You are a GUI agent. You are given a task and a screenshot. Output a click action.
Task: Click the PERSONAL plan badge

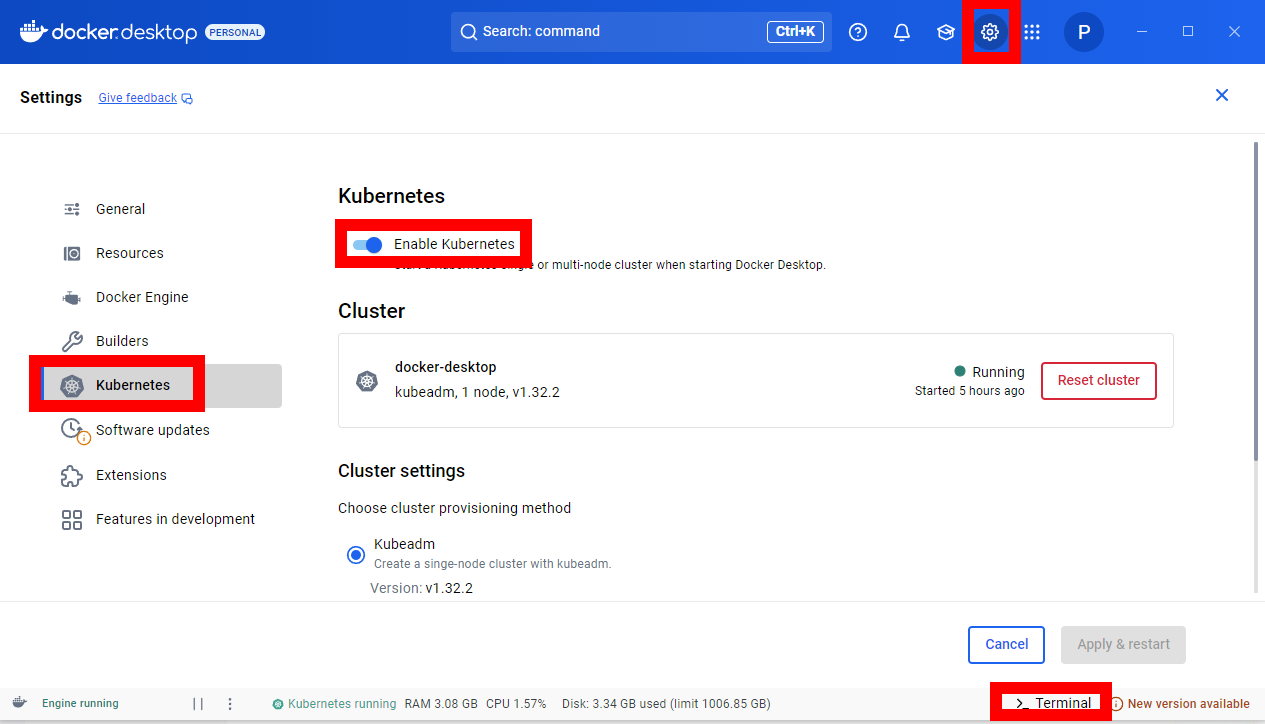coord(235,32)
